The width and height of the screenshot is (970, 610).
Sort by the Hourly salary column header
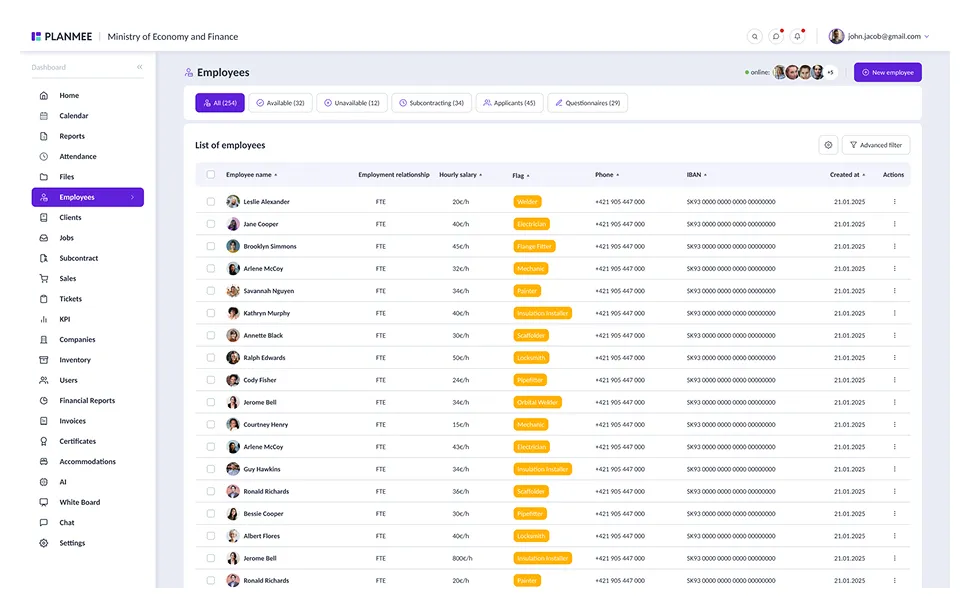point(460,175)
